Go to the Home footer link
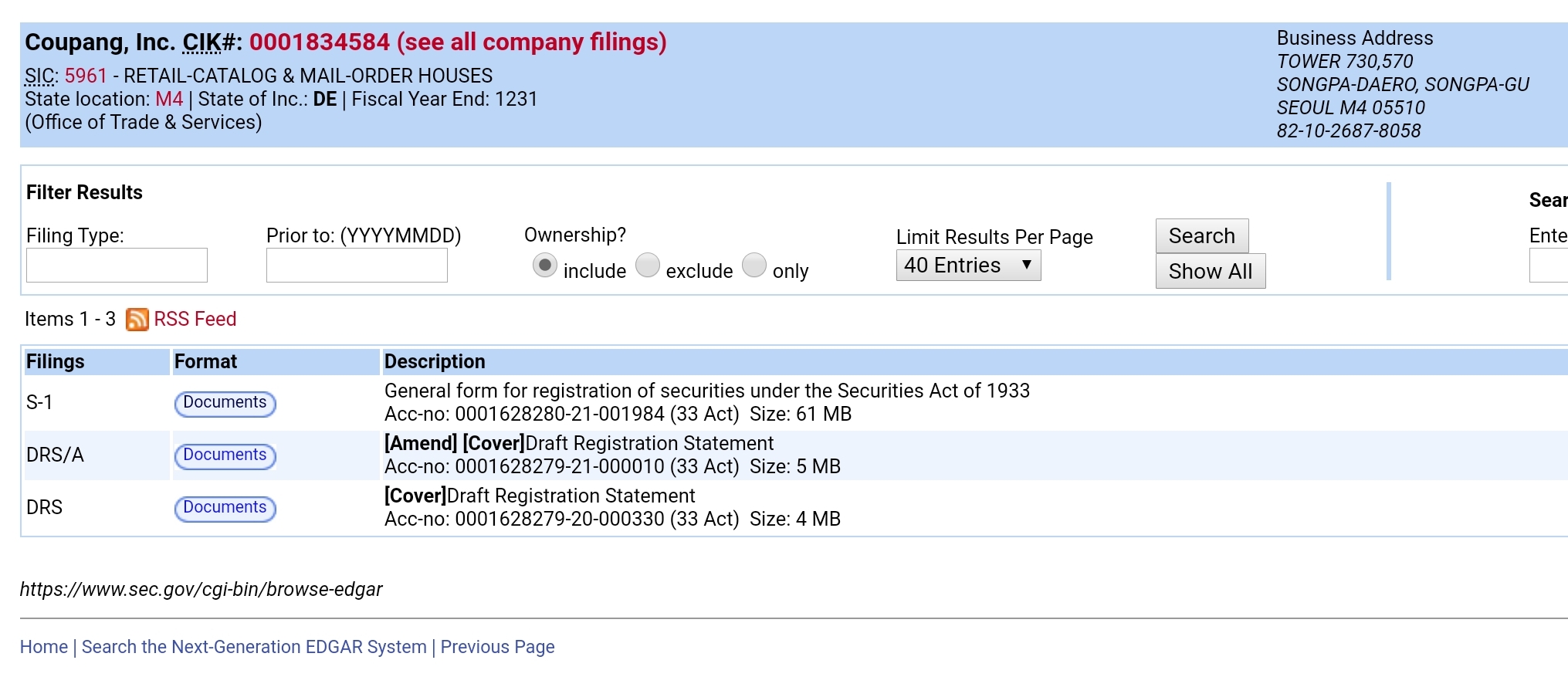The image size is (1568, 677). (x=44, y=647)
